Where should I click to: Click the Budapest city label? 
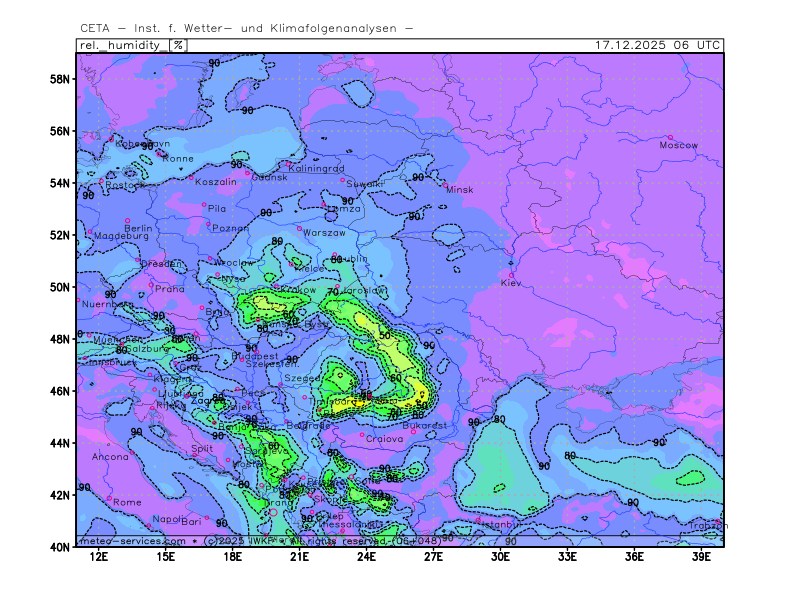pos(255,356)
